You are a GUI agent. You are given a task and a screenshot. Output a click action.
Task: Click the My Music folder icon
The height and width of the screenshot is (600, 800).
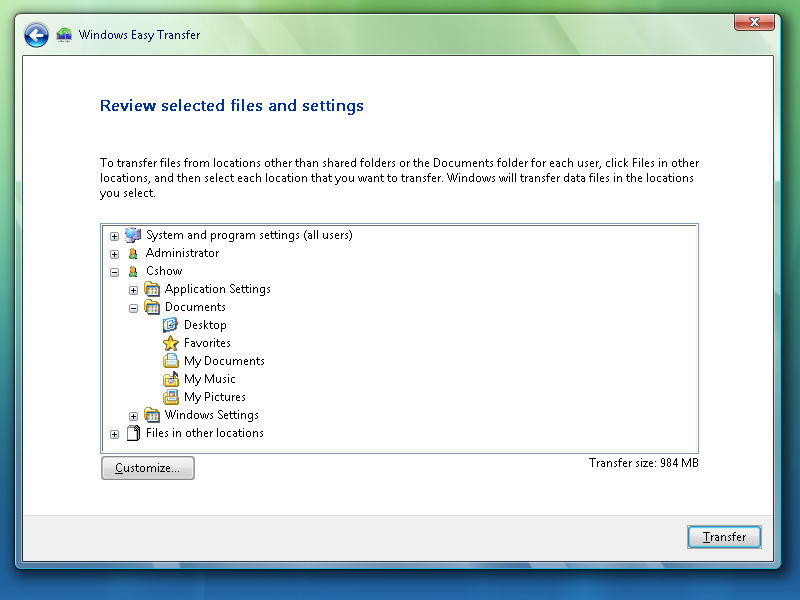click(170, 379)
